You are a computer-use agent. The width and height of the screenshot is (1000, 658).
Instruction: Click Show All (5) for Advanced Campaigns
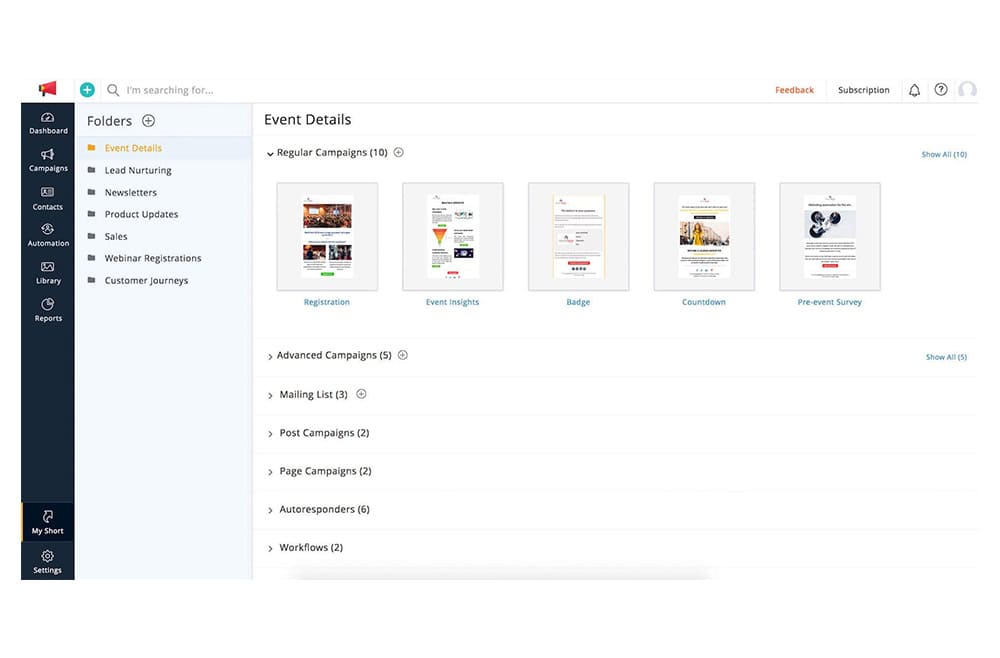(946, 357)
